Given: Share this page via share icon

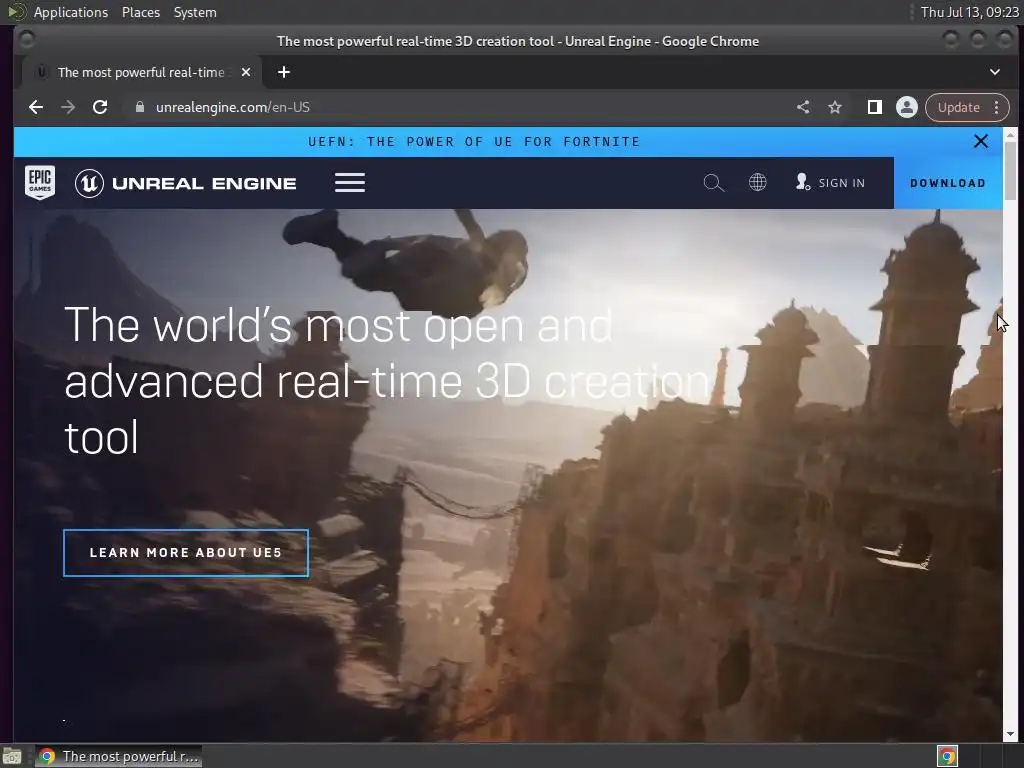Looking at the screenshot, I should 803,107.
